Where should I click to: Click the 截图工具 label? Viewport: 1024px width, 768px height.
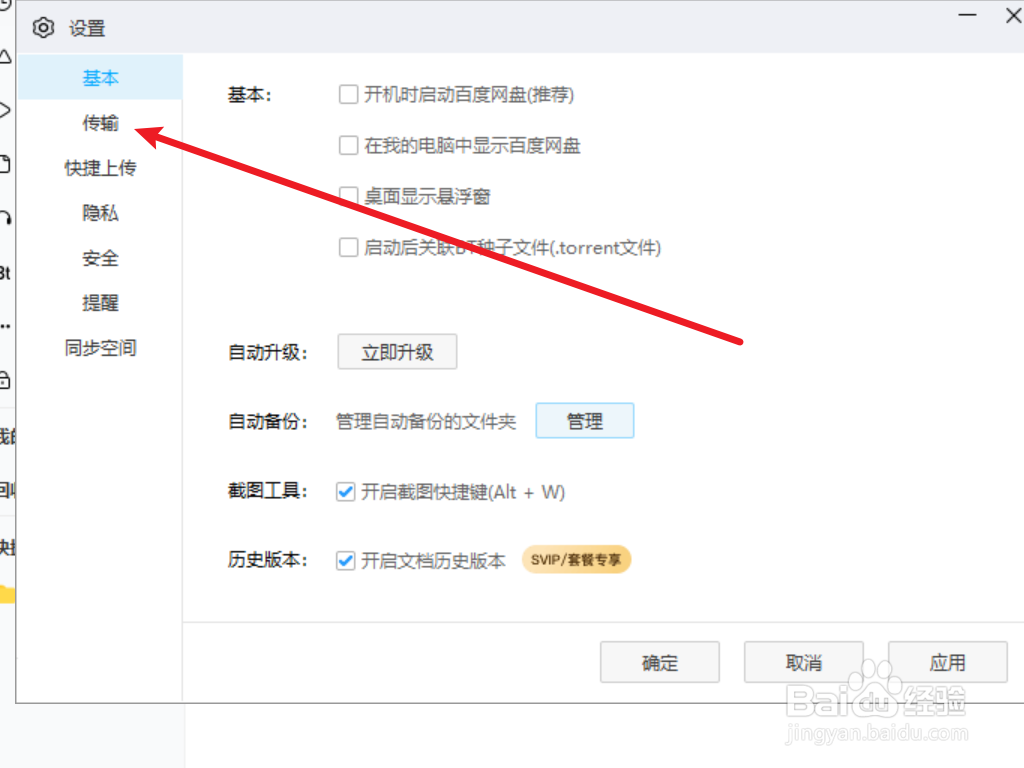pyautogui.click(x=268, y=491)
